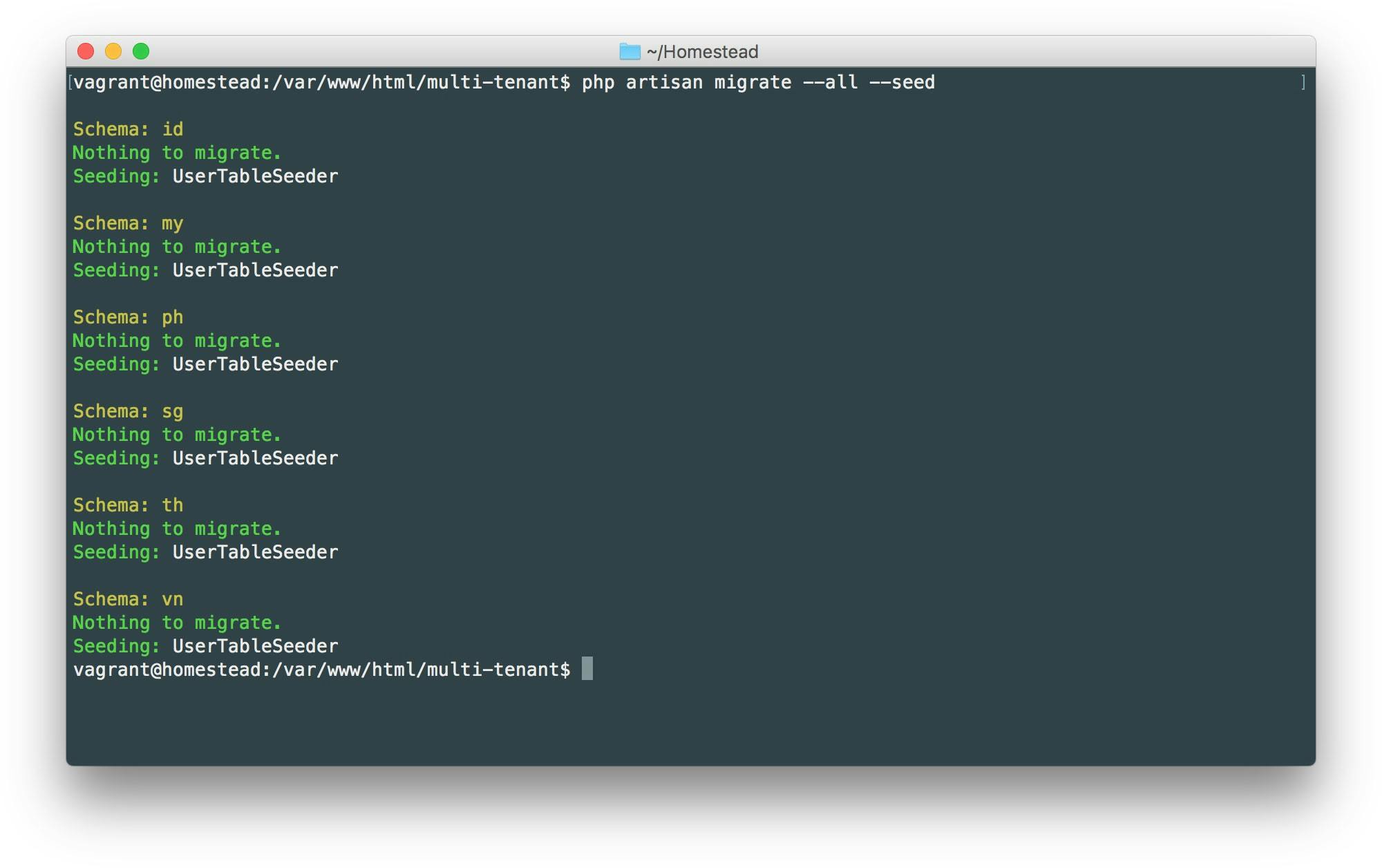
Task: Click UserTableSeeder under Schema vn
Action: pos(256,646)
